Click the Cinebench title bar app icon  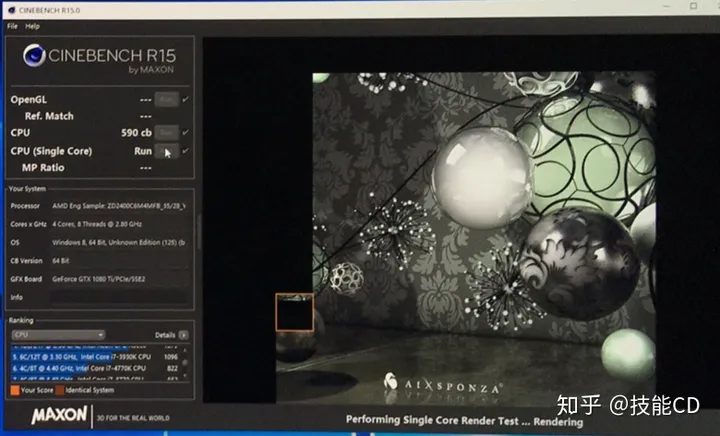coord(11,10)
